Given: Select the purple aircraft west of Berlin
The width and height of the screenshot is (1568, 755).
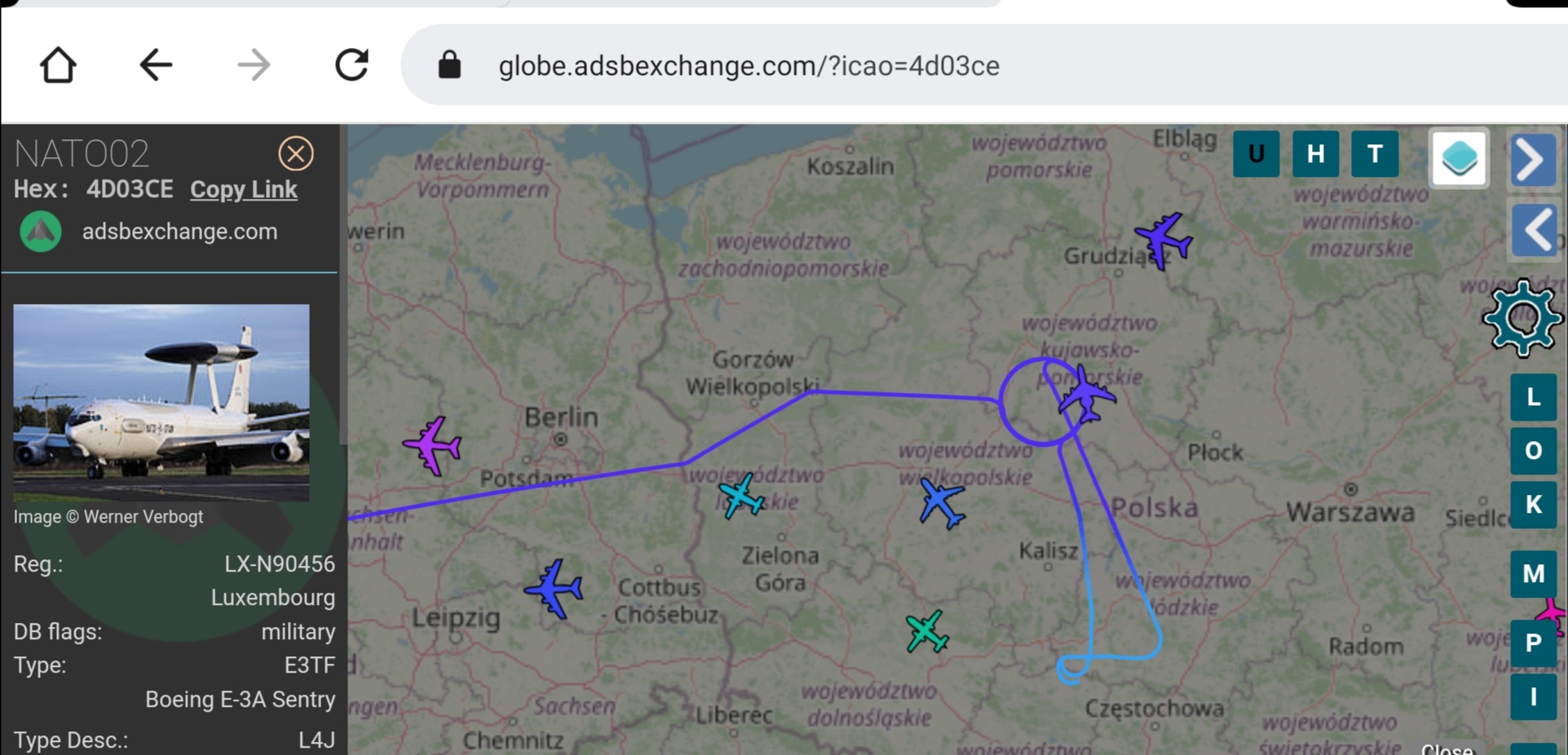Looking at the screenshot, I should (432, 445).
